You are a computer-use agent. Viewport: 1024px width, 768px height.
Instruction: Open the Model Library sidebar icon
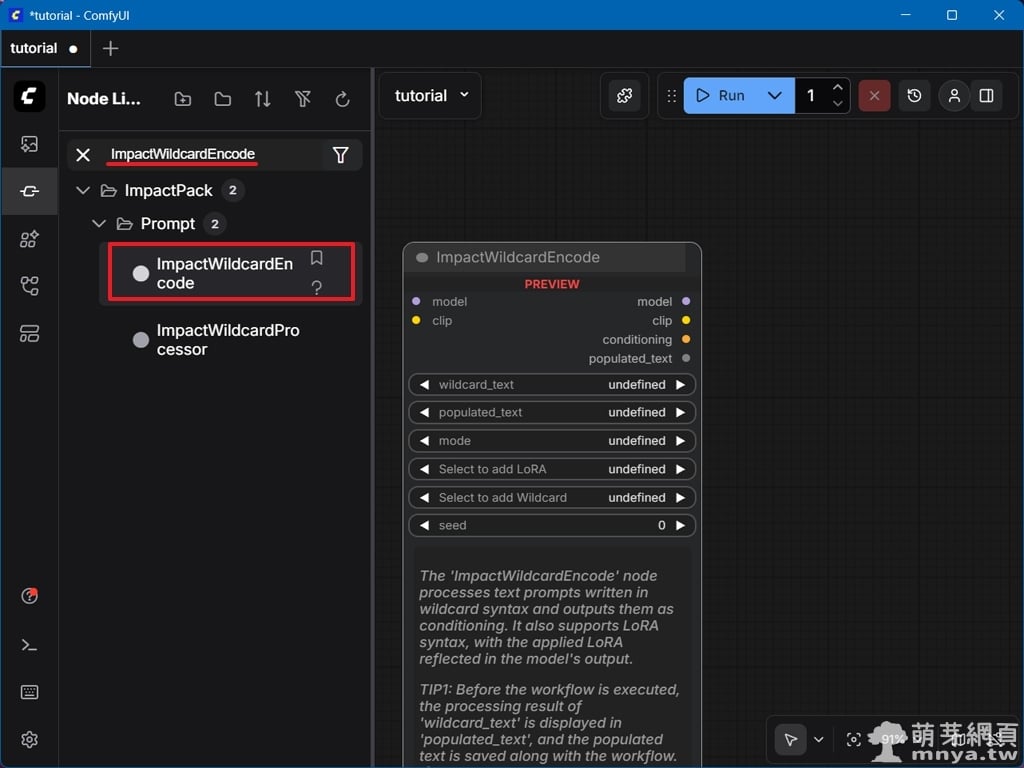pos(29,239)
